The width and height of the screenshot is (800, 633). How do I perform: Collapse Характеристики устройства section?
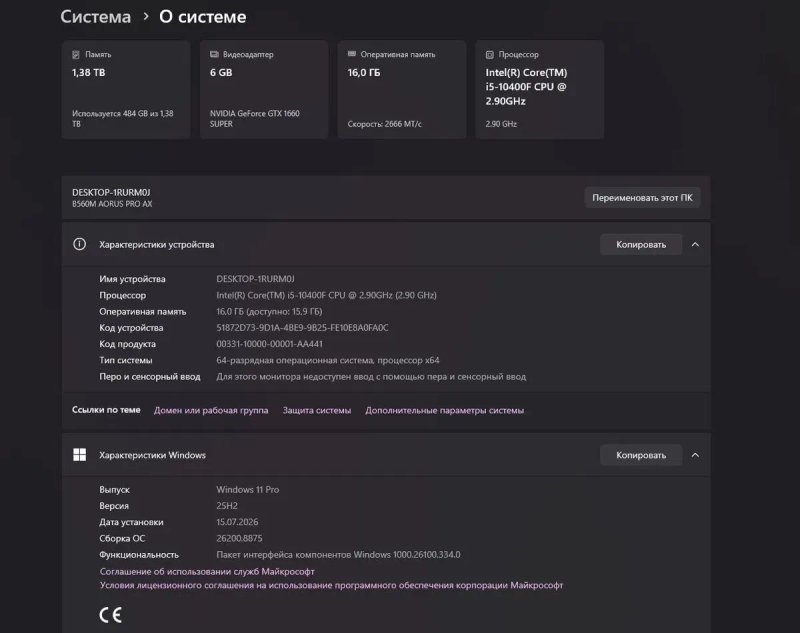point(695,244)
